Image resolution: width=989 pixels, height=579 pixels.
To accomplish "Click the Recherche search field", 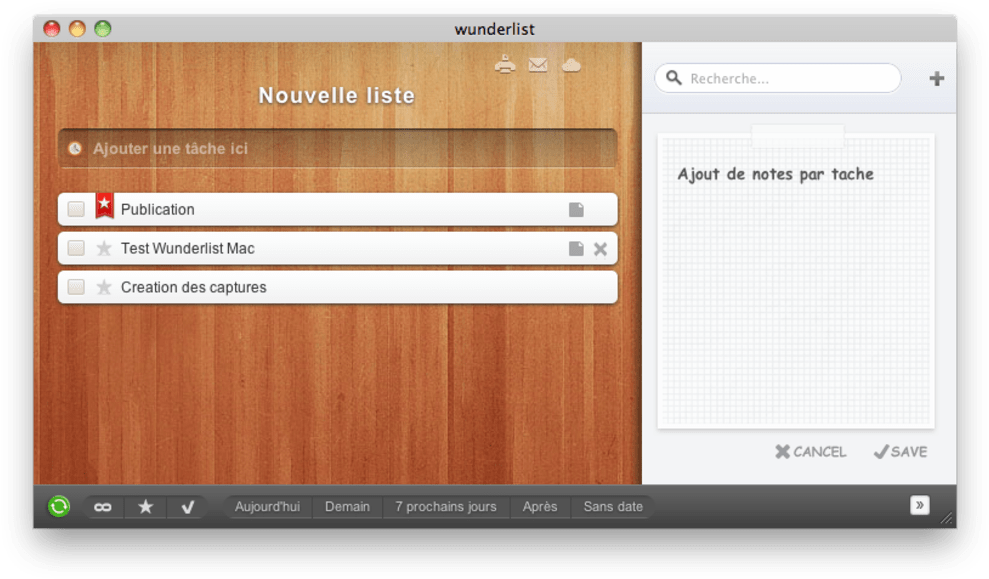I will [778, 78].
